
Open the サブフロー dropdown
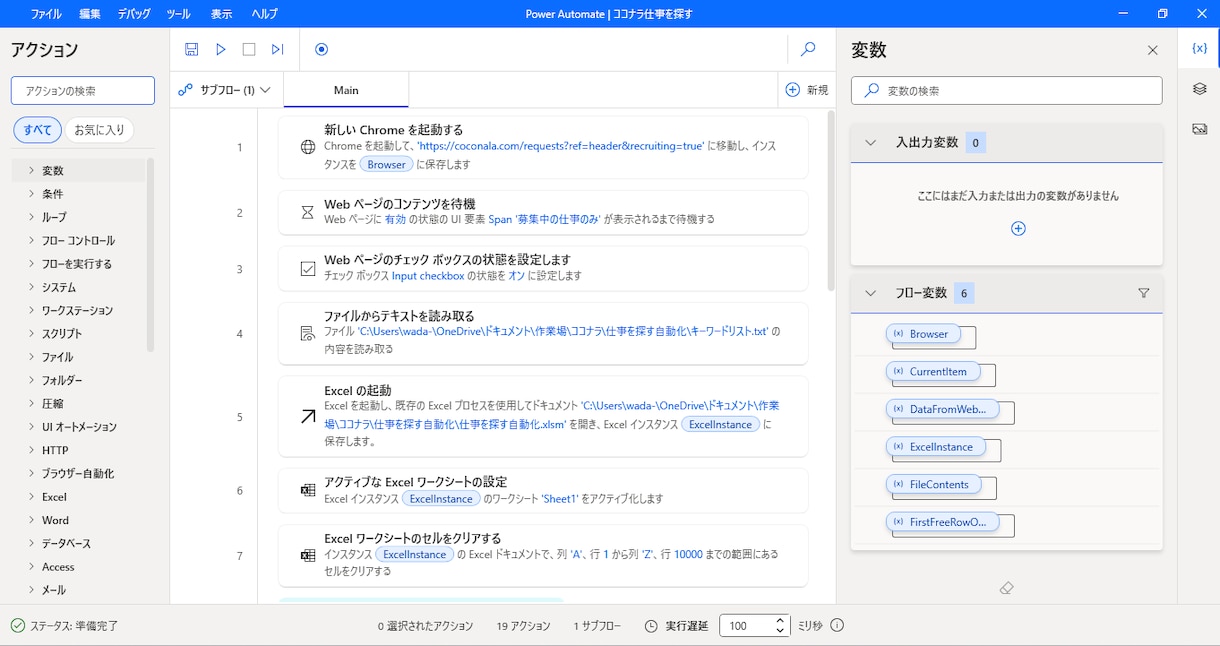click(225, 90)
